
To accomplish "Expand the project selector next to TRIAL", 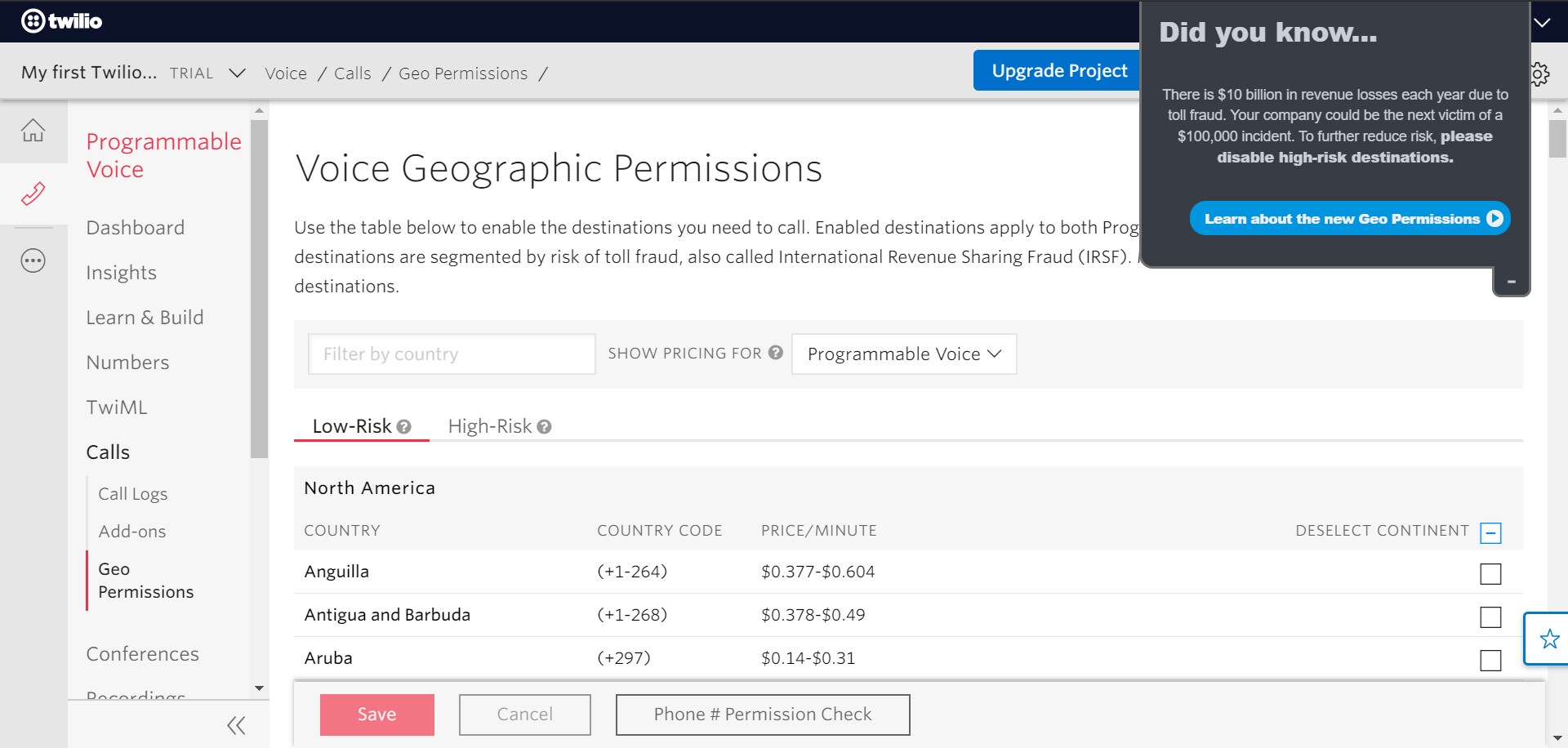I will [x=237, y=73].
